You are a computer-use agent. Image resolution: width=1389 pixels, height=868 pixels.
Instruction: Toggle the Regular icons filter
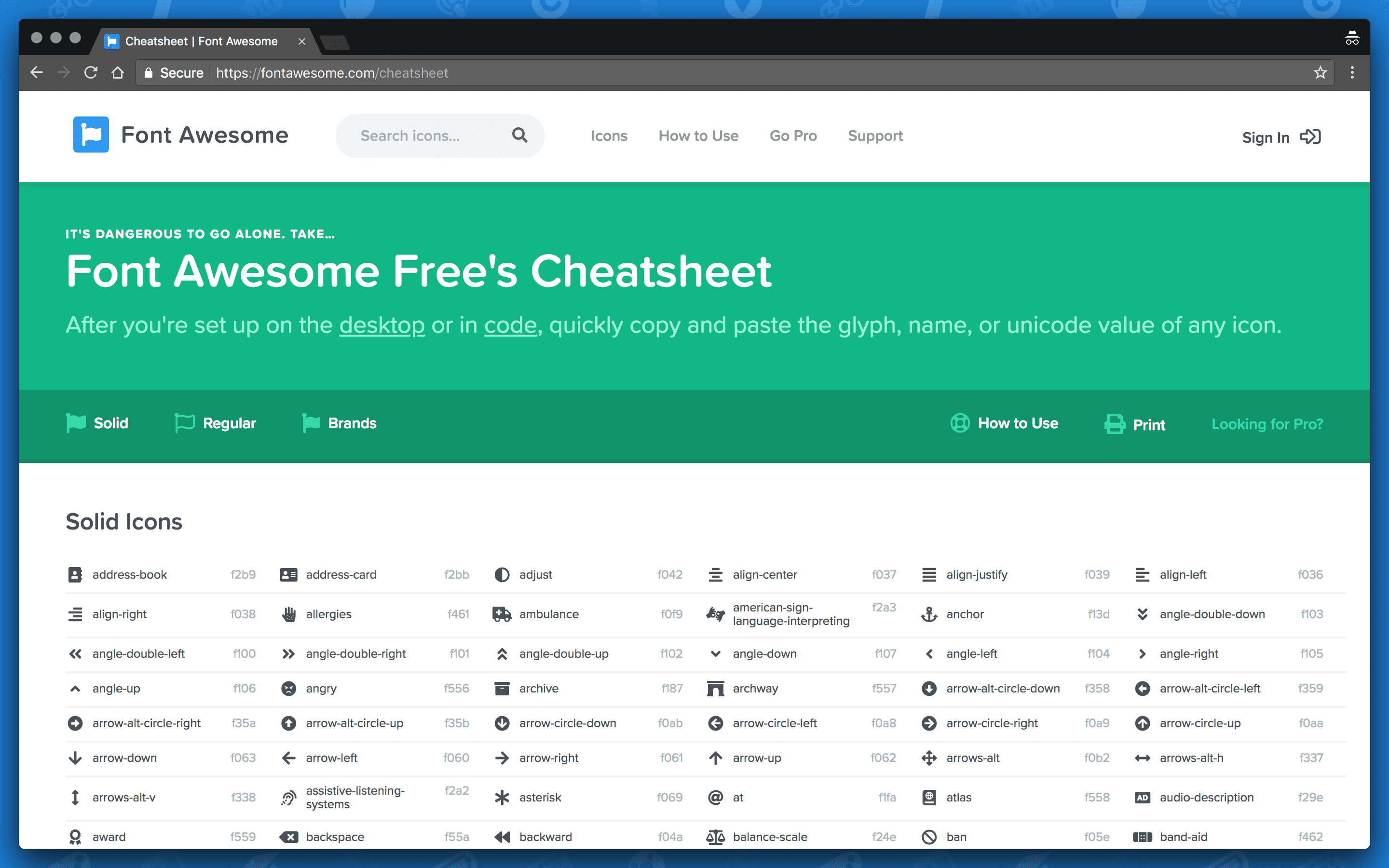tap(216, 423)
